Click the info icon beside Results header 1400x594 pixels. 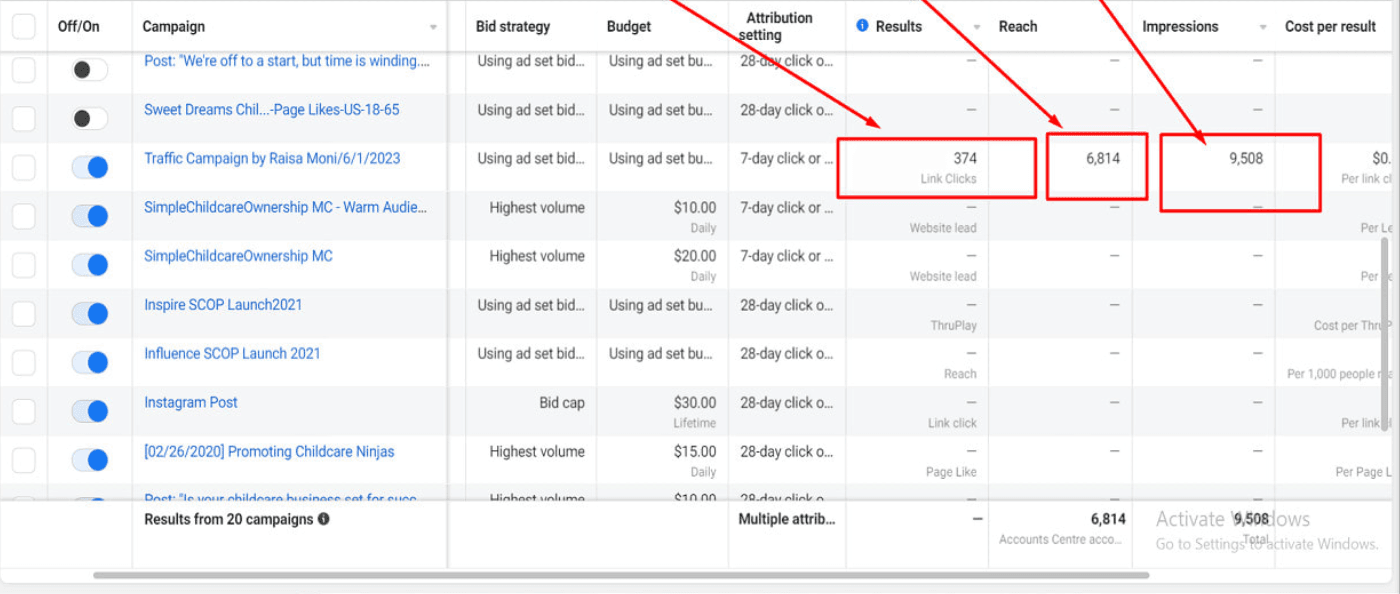click(x=862, y=26)
